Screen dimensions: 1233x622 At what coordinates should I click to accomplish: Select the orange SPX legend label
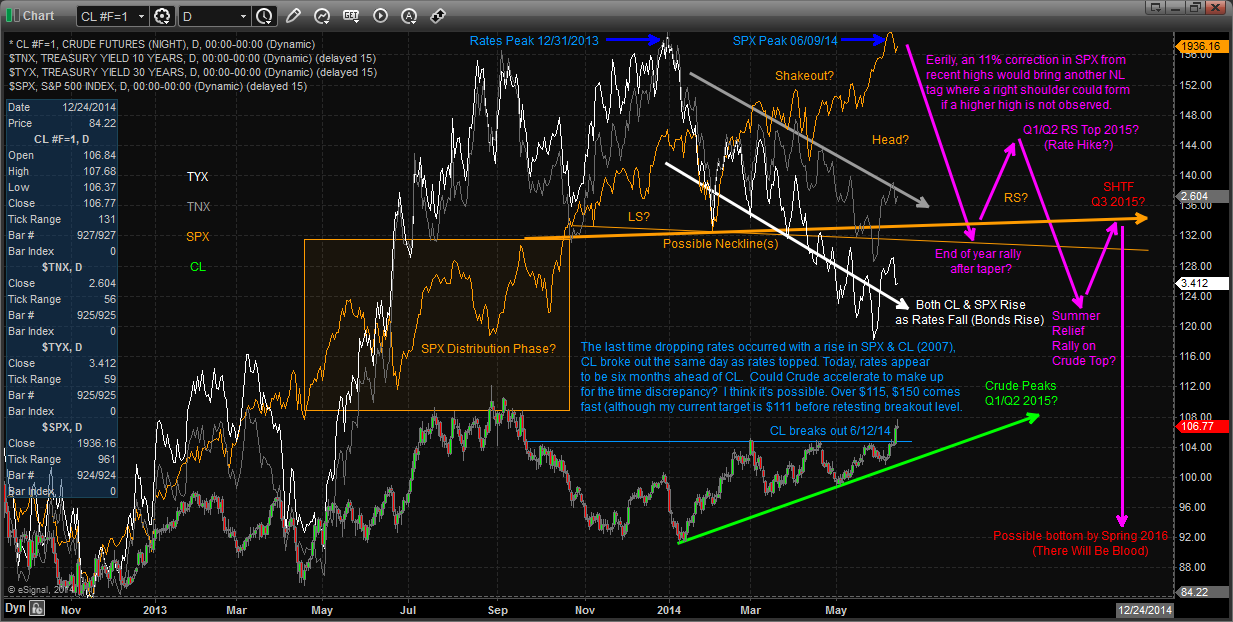[198, 237]
